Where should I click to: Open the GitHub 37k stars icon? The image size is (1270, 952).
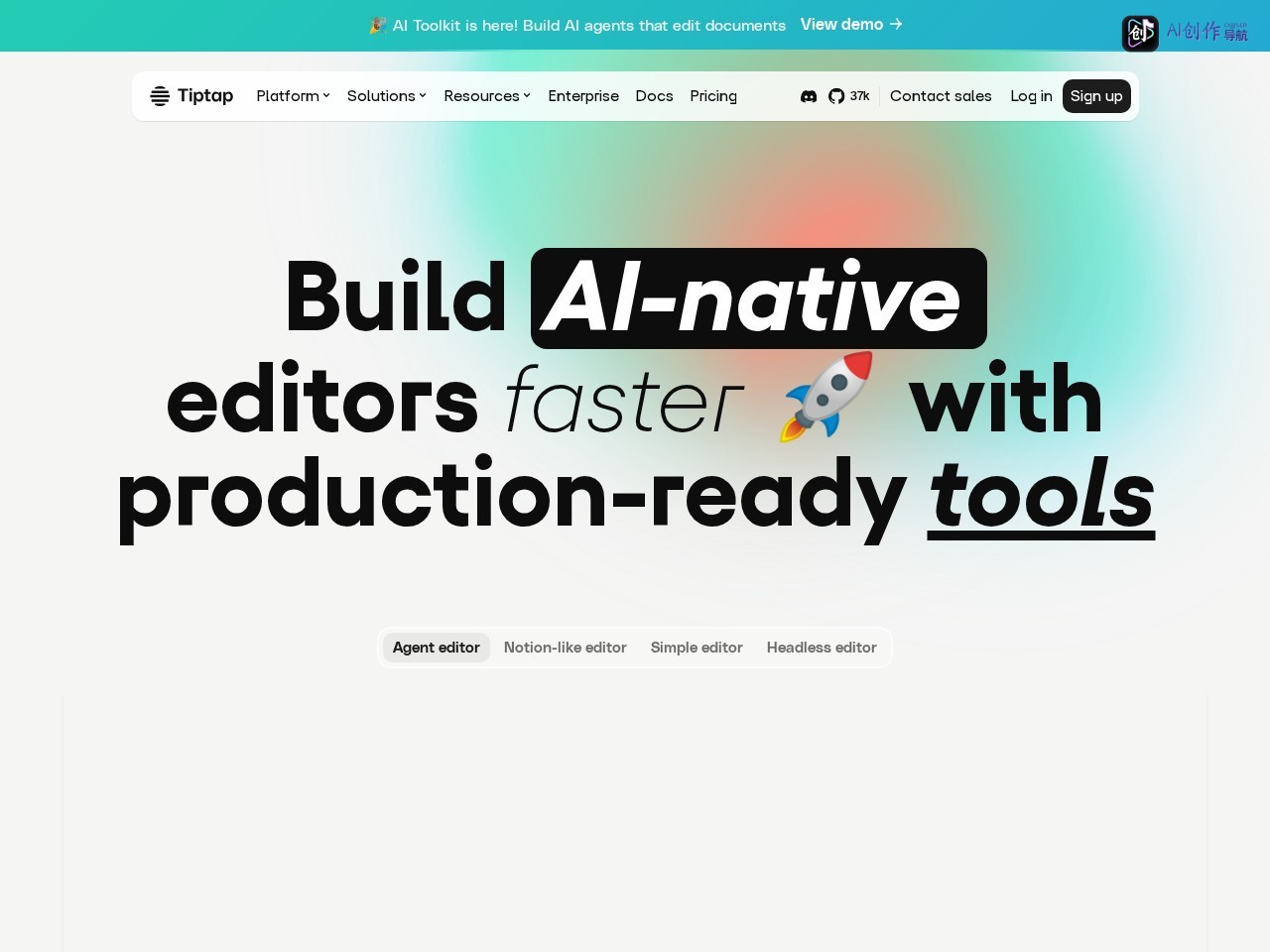click(x=836, y=96)
